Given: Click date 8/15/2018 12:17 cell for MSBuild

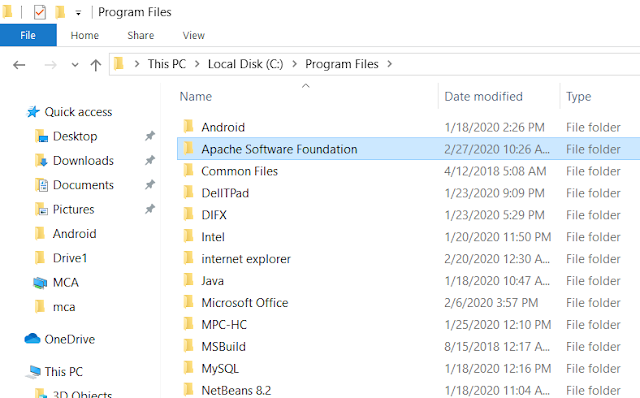Looking at the screenshot, I should pyautogui.click(x=497, y=347).
